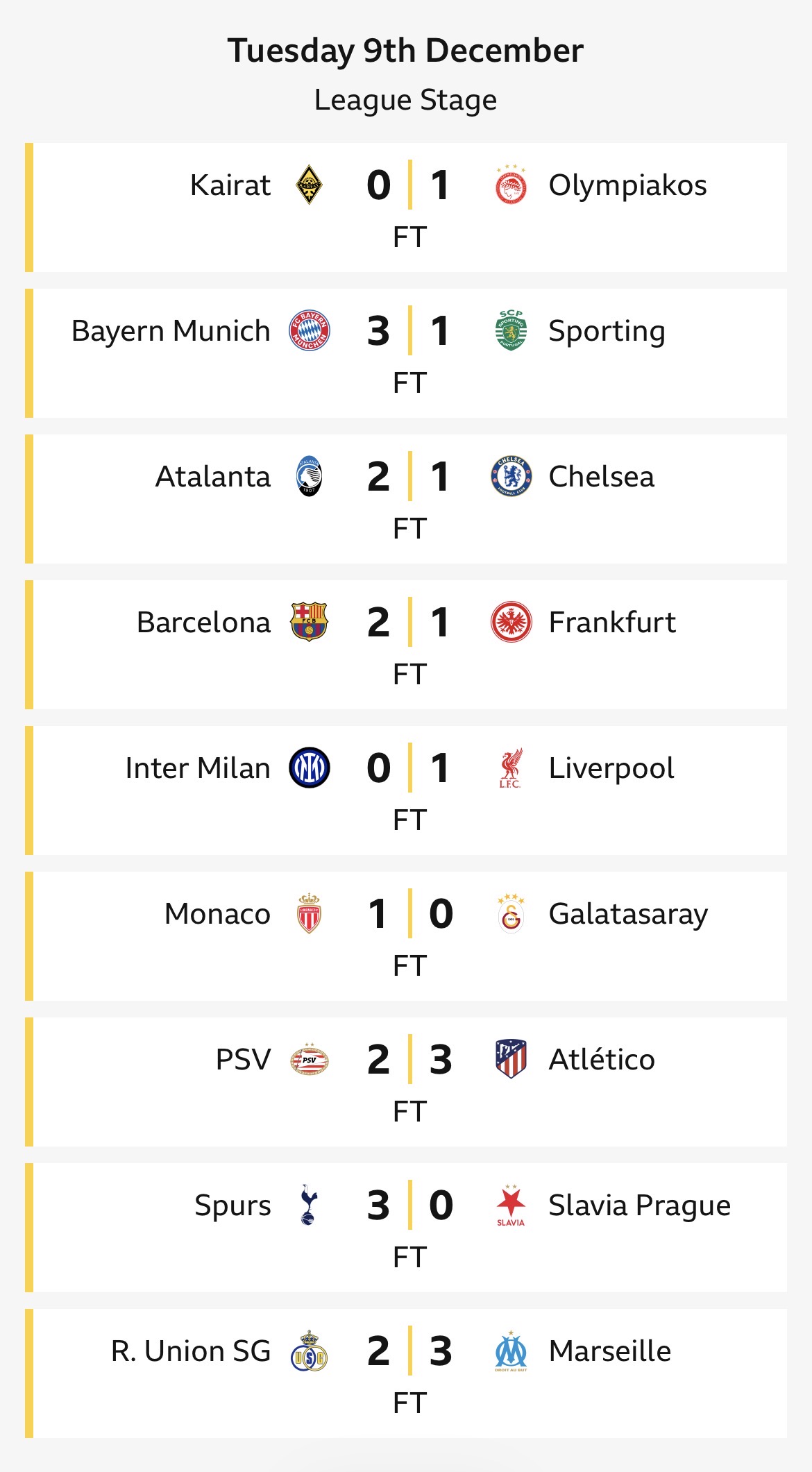Open Inter Milan vs Liverpool FT result
The height and width of the screenshot is (1472, 812).
[409, 820]
